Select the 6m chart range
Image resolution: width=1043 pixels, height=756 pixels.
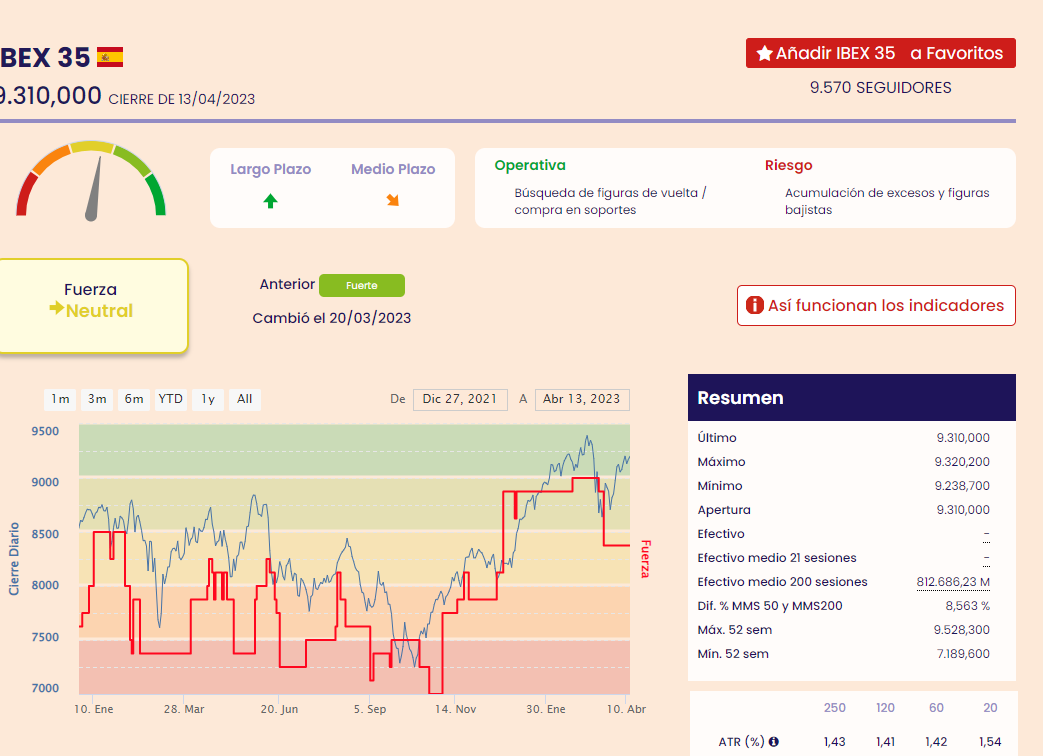click(134, 399)
